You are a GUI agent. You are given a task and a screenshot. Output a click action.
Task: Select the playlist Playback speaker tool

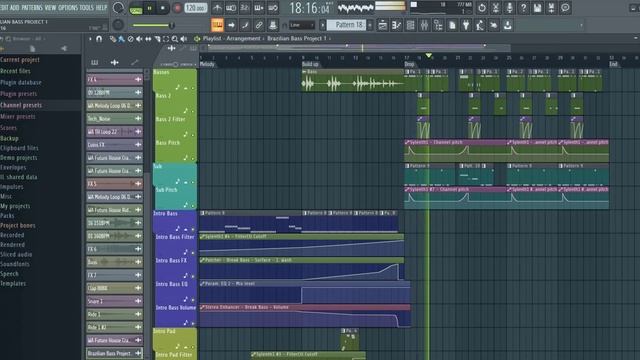(x=184, y=39)
